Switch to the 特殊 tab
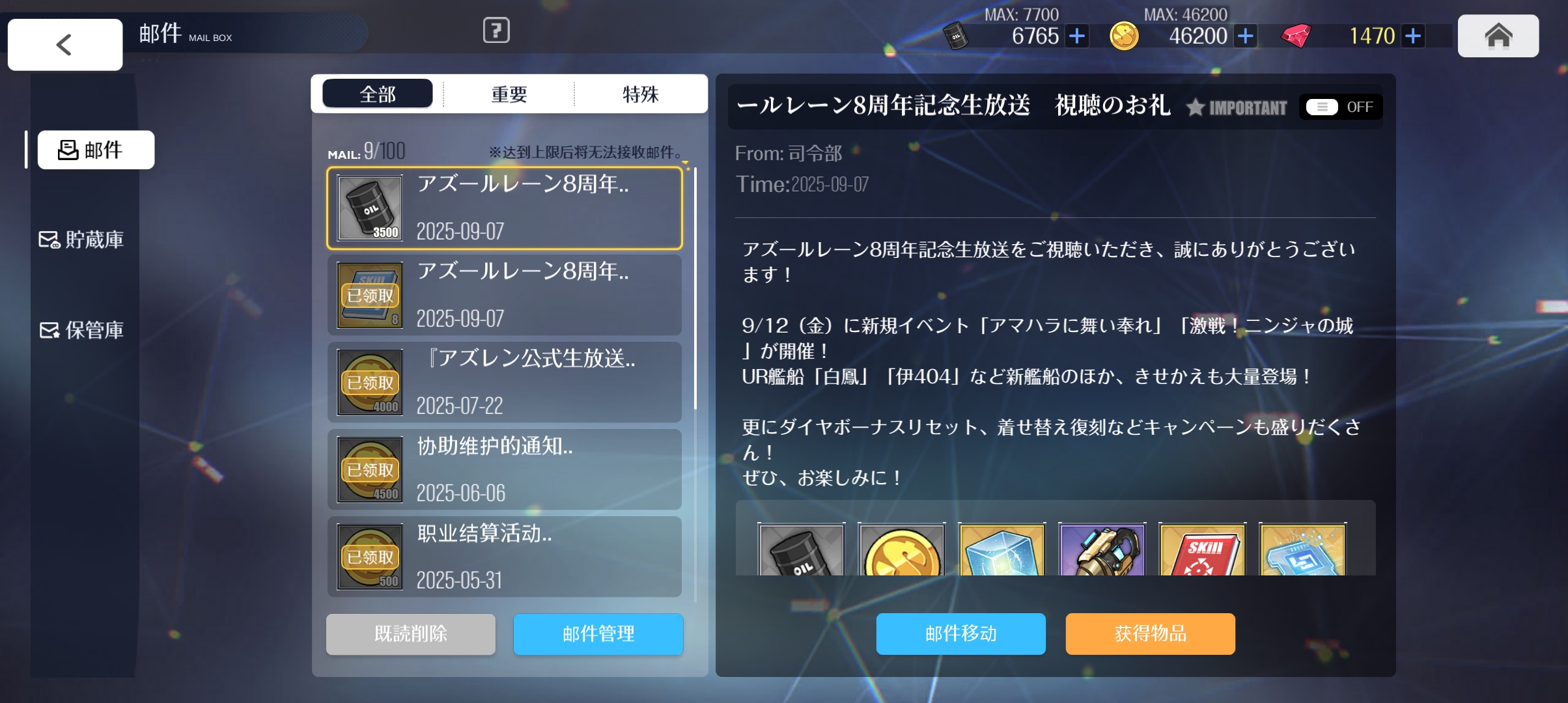 pyautogui.click(x=640, y=94)
